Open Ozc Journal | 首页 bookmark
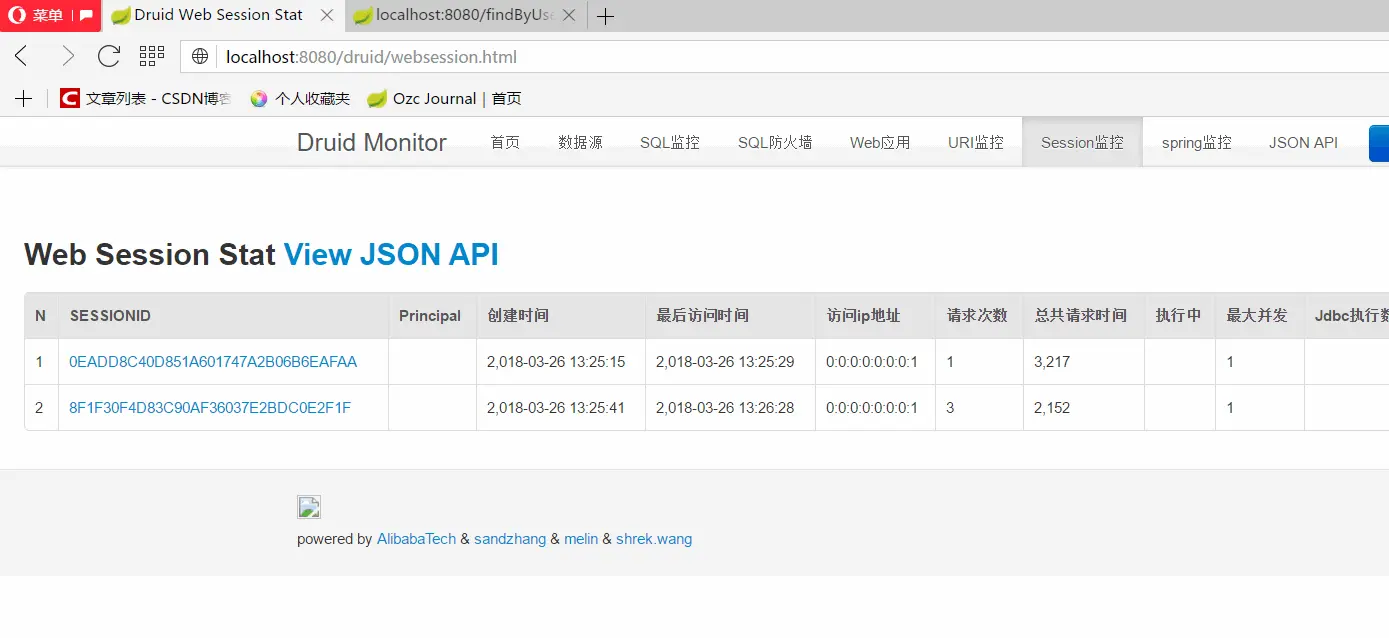1389x638 pixels. [444, 98]
